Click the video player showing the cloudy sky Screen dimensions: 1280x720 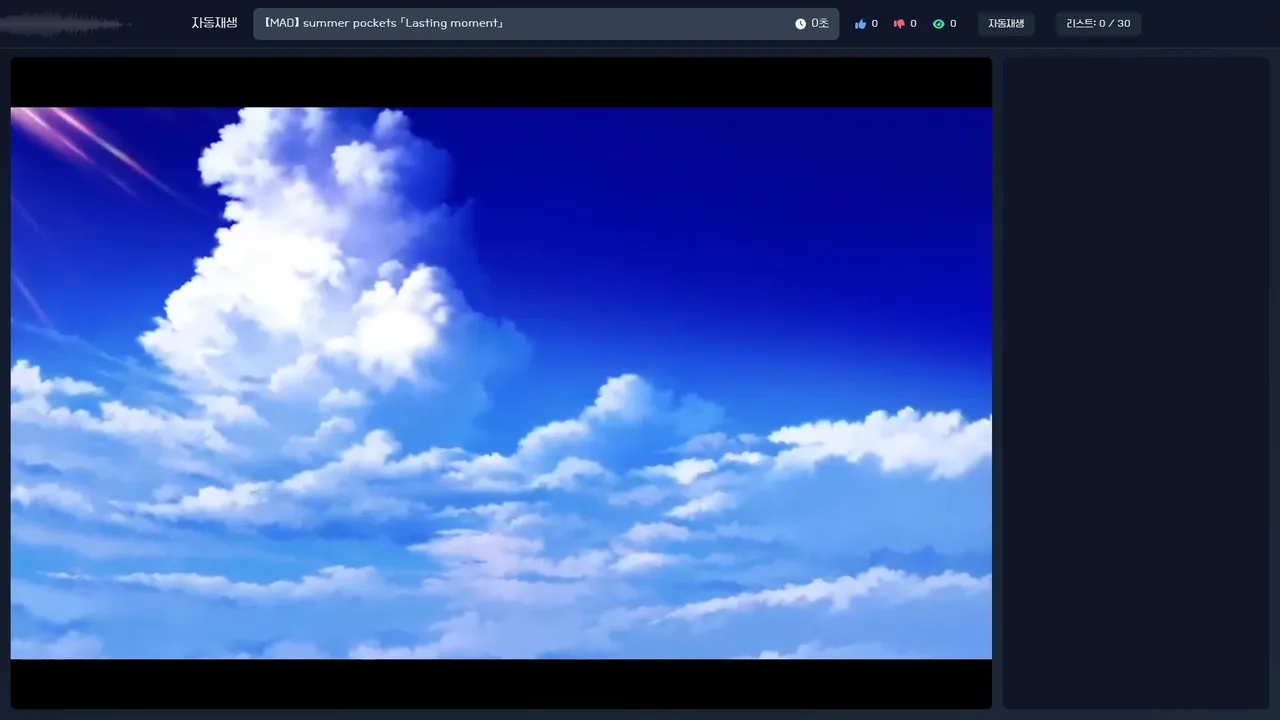point(501,383)
